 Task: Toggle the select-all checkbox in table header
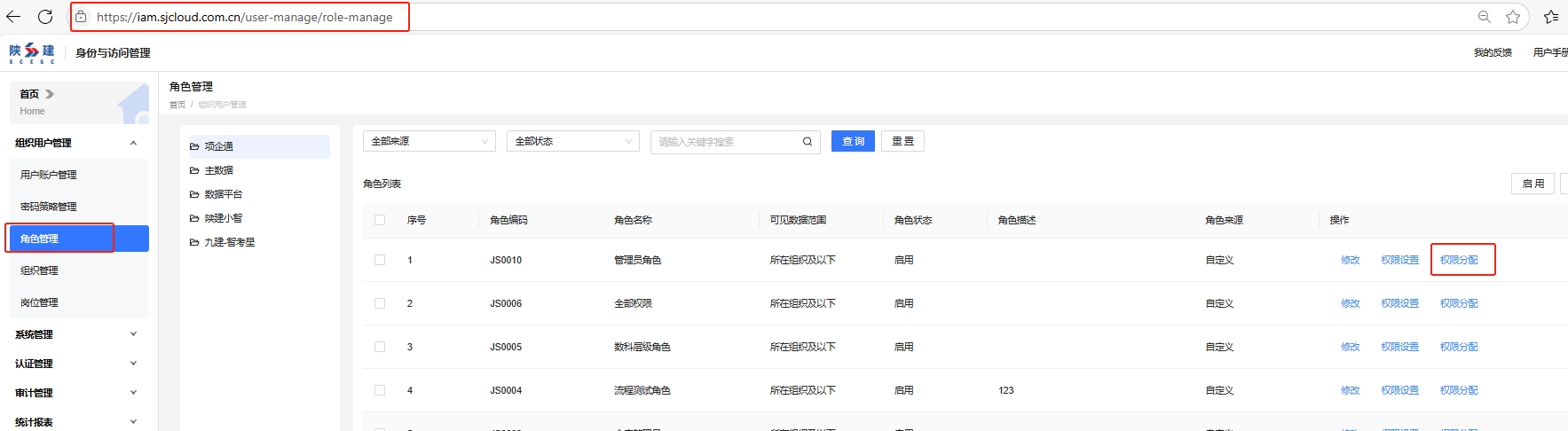tap(380, 220)
